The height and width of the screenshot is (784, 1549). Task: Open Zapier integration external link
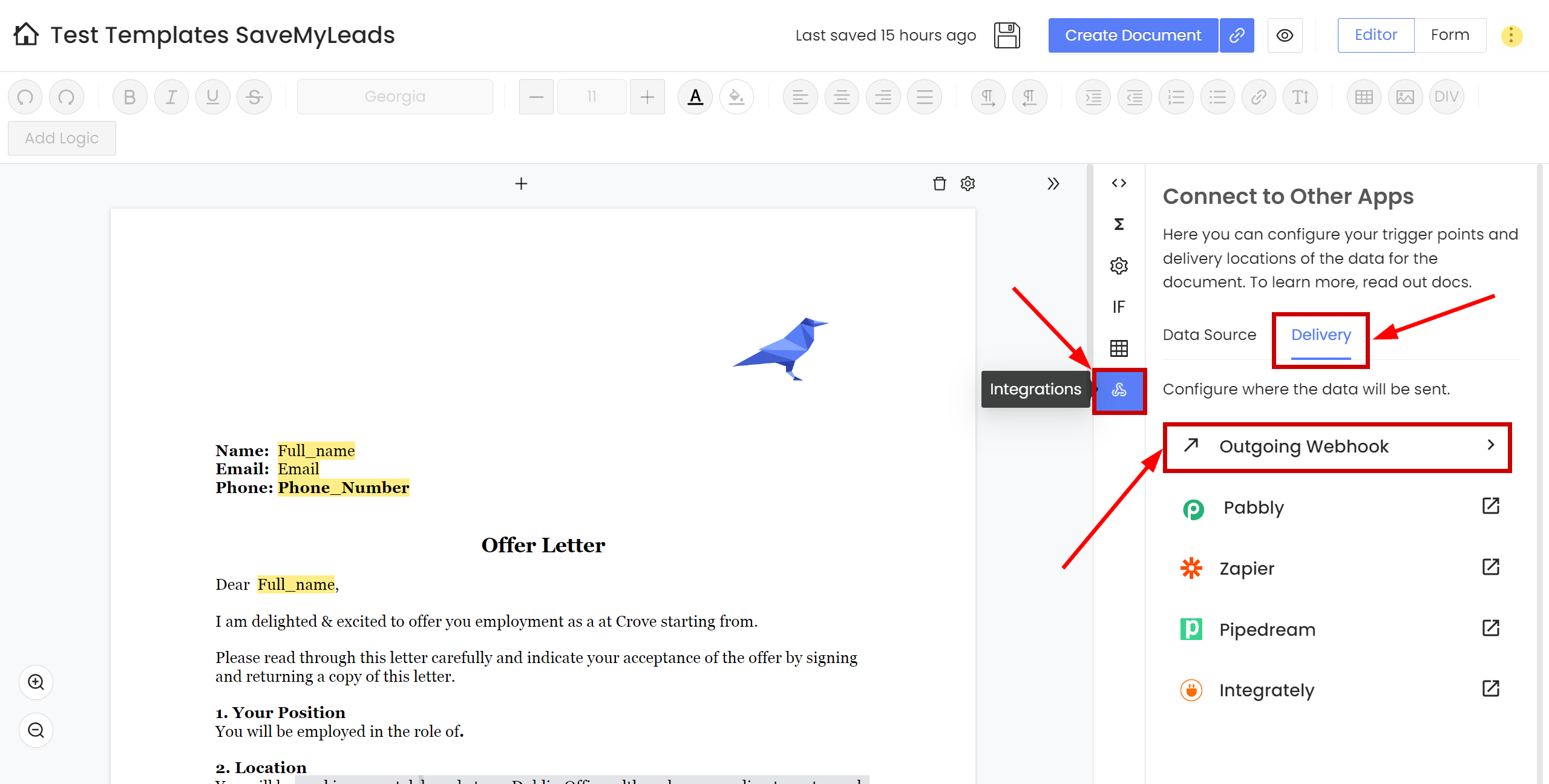coord(1490,567)
